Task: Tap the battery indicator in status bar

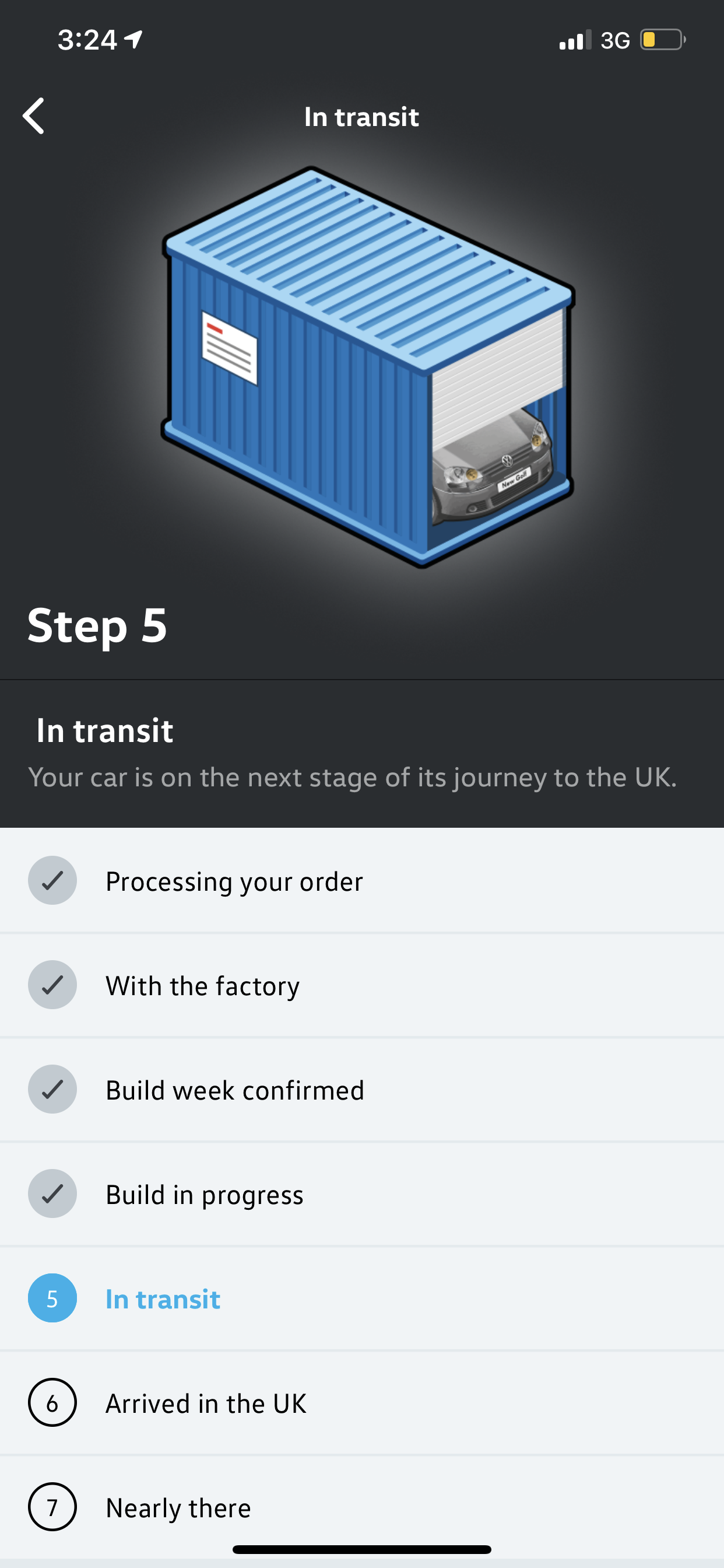Action: (663, 40)
